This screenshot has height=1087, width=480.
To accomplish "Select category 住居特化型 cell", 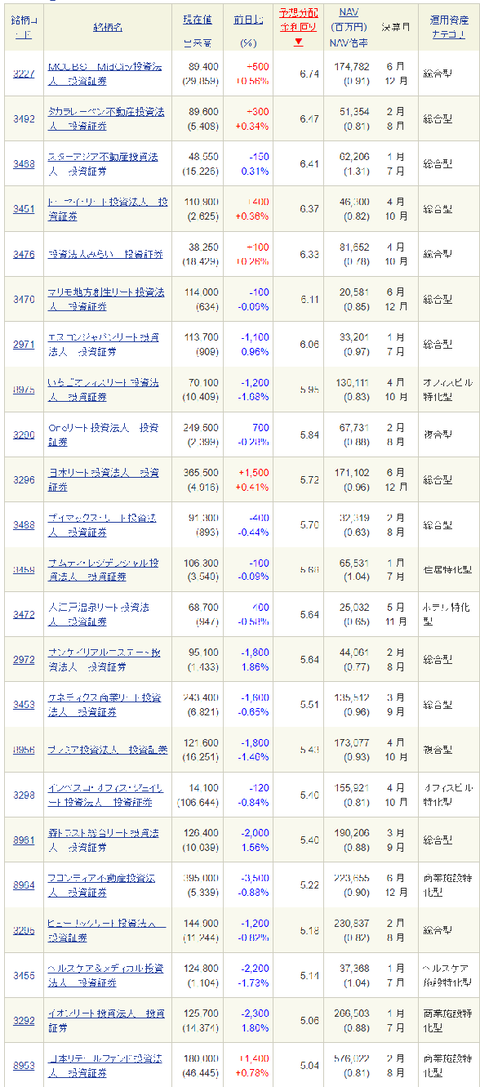I will click(447, 570).
